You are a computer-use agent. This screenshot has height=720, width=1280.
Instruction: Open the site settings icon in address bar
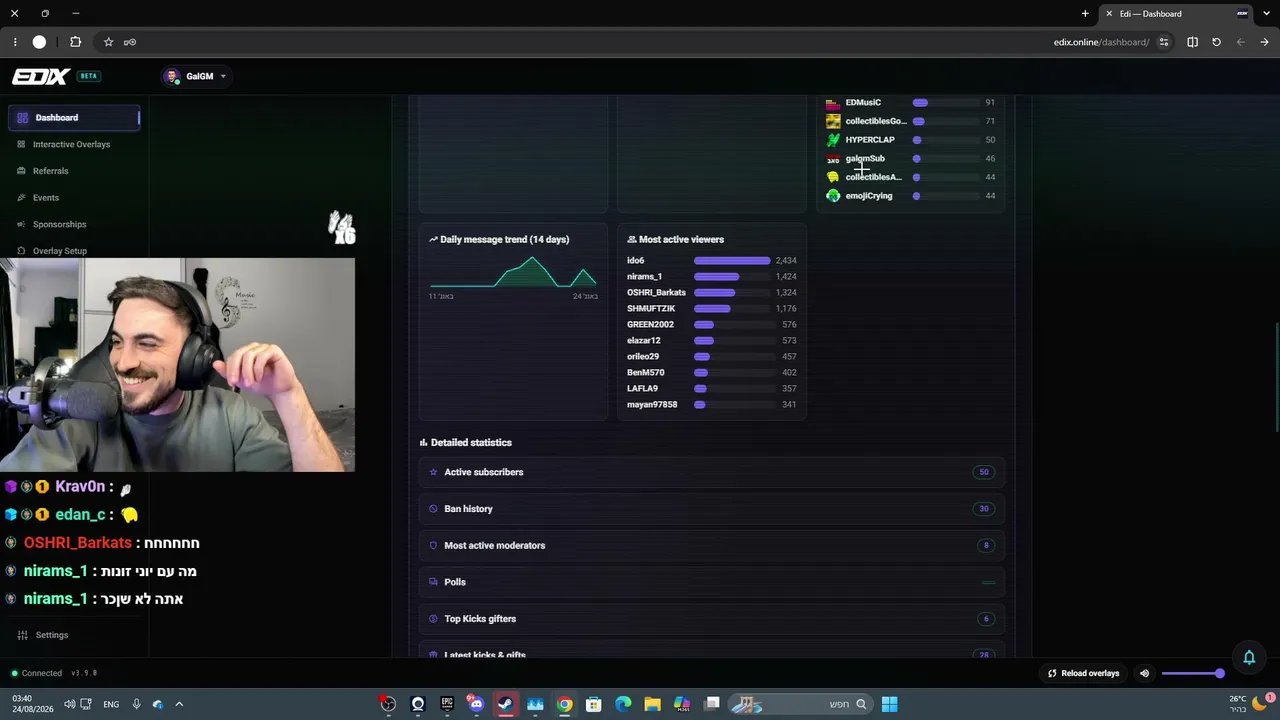pos(1163,42)
